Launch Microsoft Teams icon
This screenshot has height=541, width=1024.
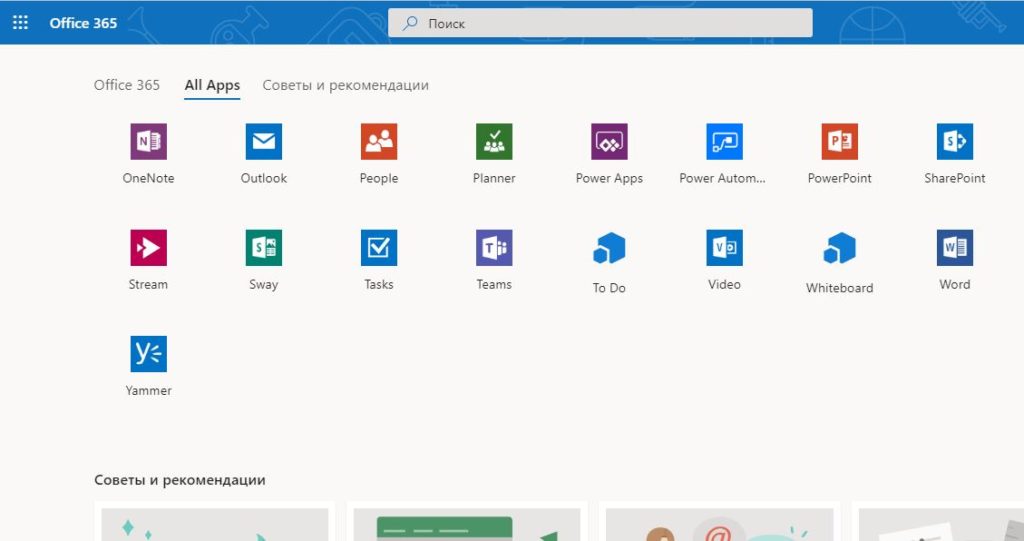494,248
